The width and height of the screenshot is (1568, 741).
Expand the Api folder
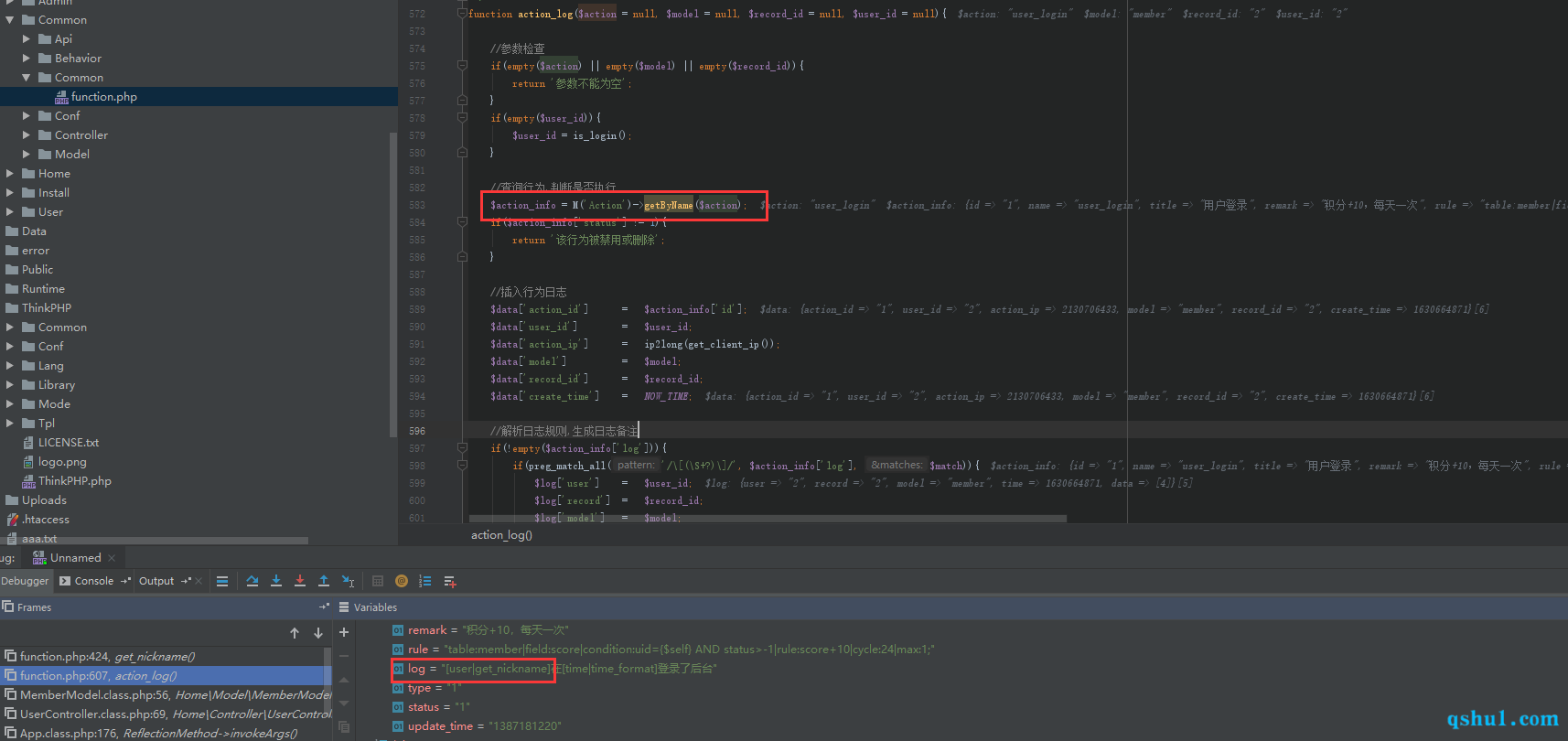pyautogui.click(x=27, y=39)
